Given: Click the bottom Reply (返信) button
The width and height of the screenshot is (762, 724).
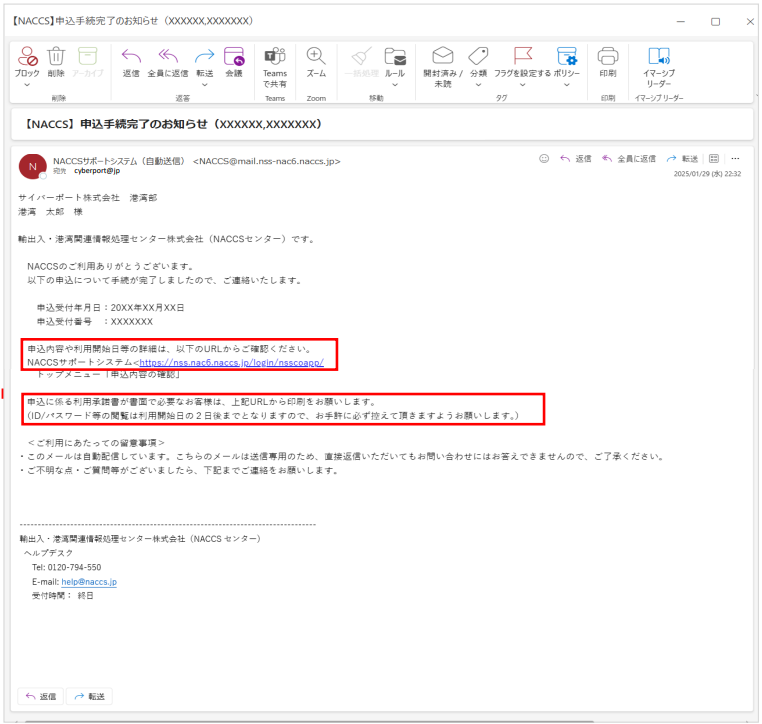Looking at the screenshot, I should [40, 696].
